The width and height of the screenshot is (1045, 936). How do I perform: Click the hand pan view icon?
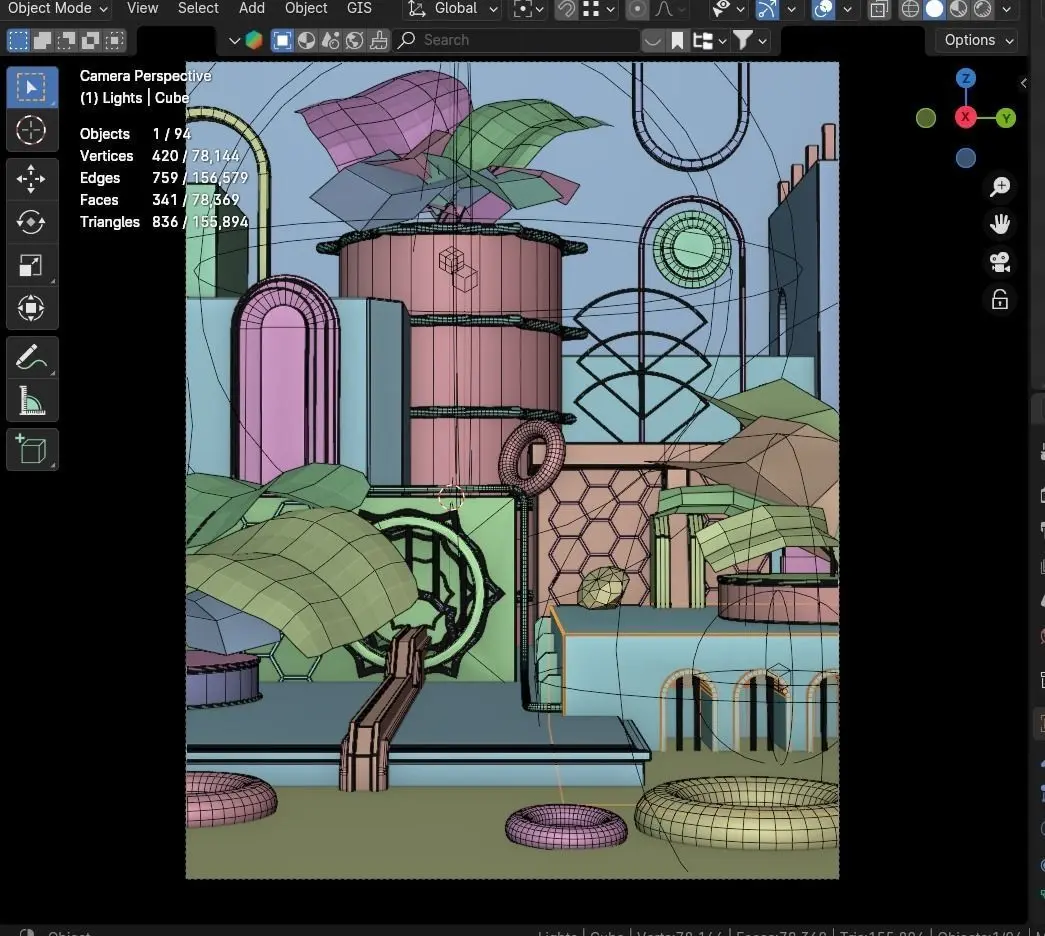point(1000,224)
